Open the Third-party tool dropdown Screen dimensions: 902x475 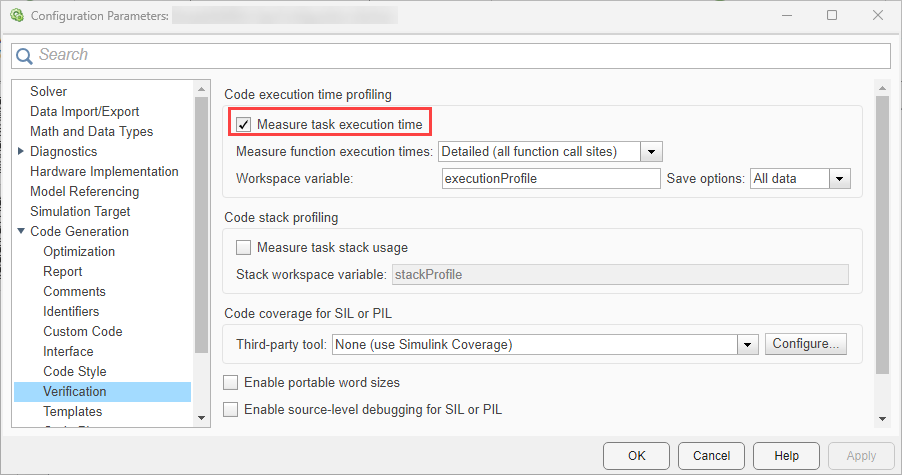tap(747, 344)
